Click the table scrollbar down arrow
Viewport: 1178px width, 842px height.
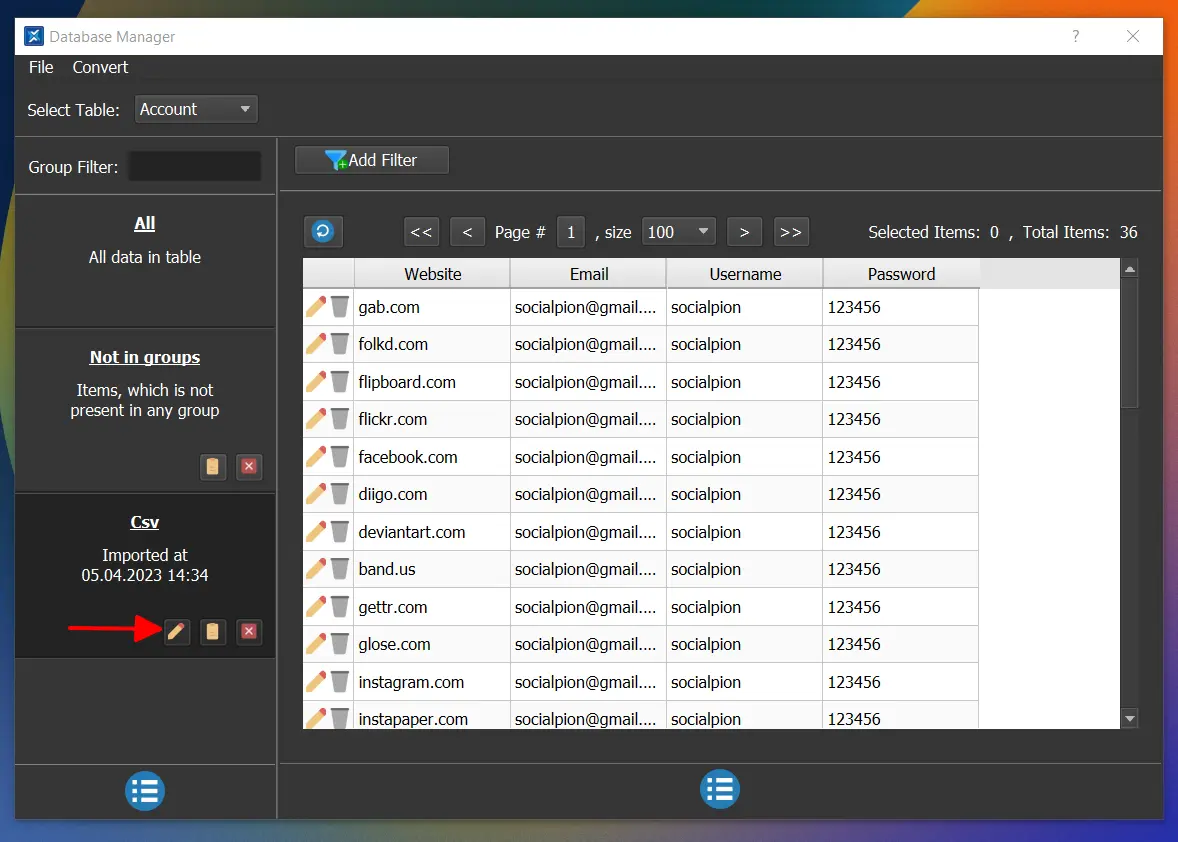tap(1130, 719)
